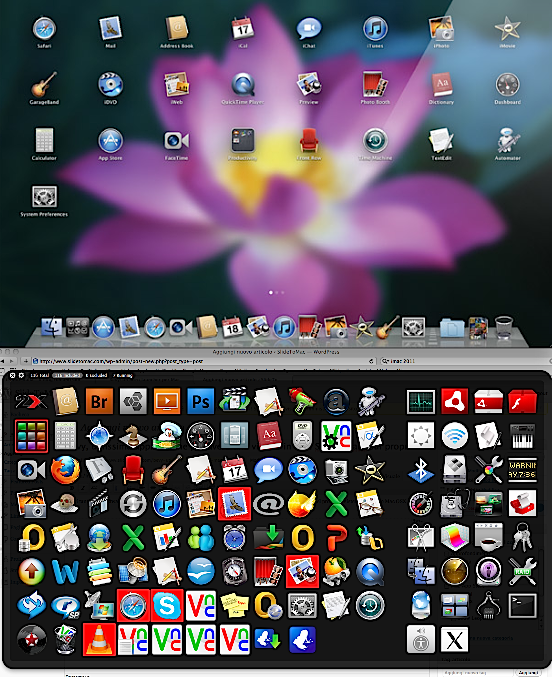This screenshot has height=677, width=552.
Task: Open the switcher panel gear settings
Action: (21, 375)
